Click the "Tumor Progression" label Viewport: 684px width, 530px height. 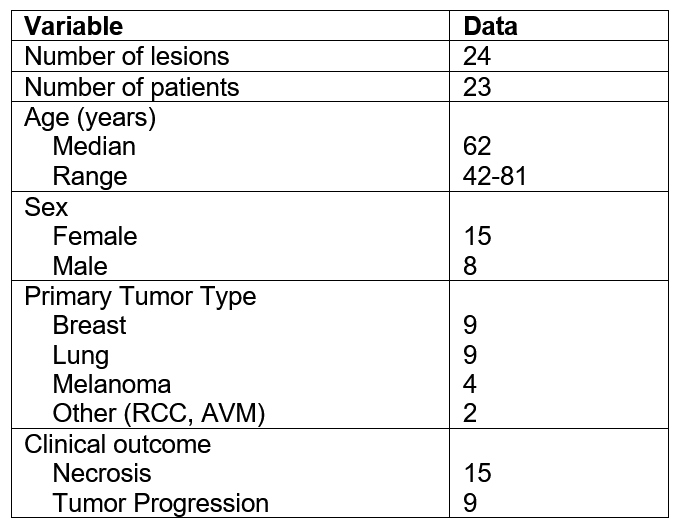[161, 503]
